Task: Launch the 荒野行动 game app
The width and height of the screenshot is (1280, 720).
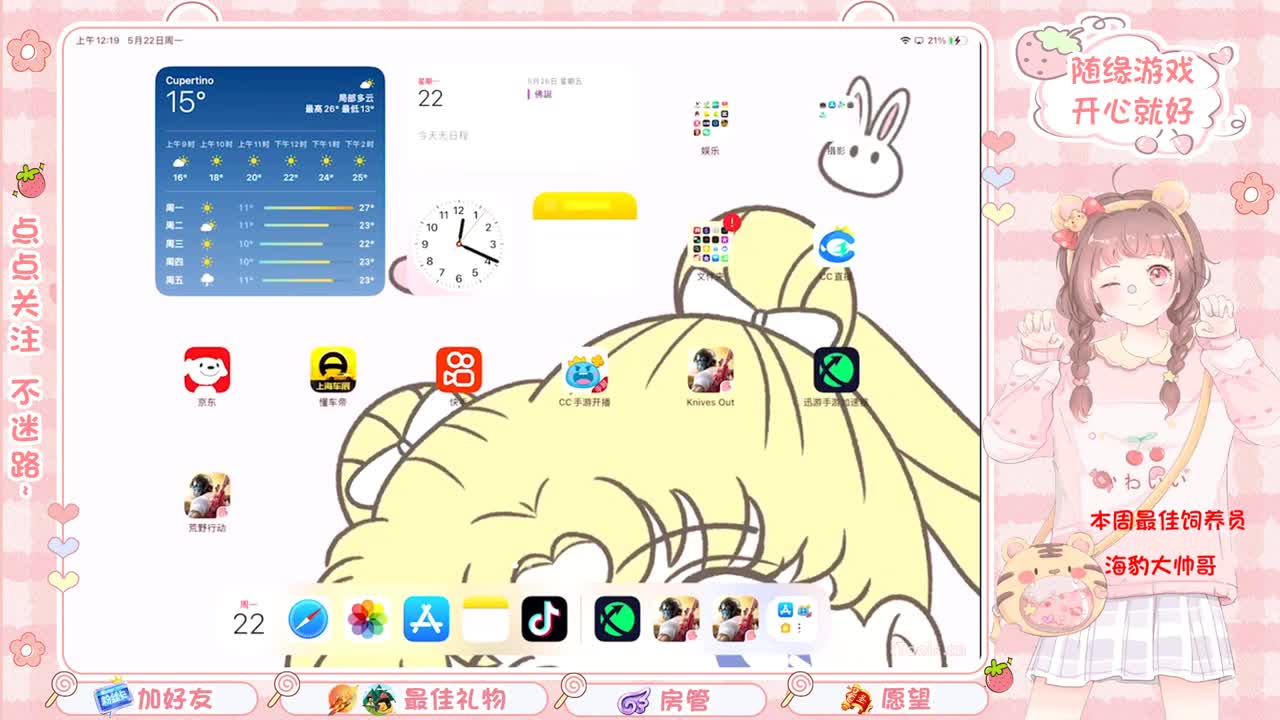Action: 207,496
